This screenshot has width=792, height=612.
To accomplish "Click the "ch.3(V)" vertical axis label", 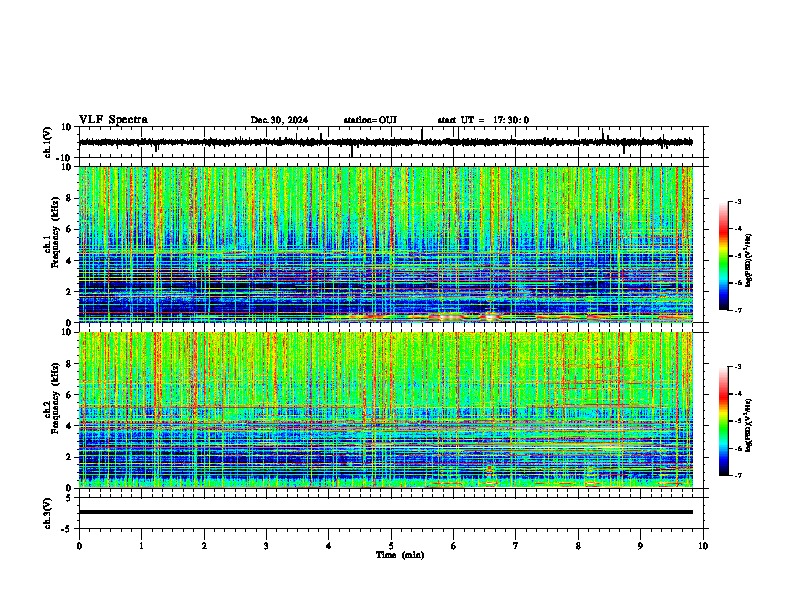I will click(x=48, y=513).
